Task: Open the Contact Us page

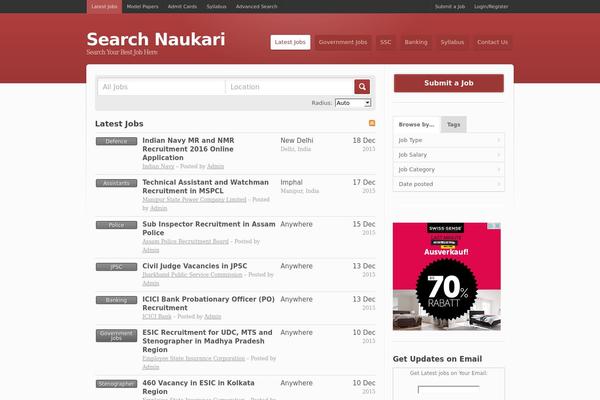Action: [x=492, y=42]
